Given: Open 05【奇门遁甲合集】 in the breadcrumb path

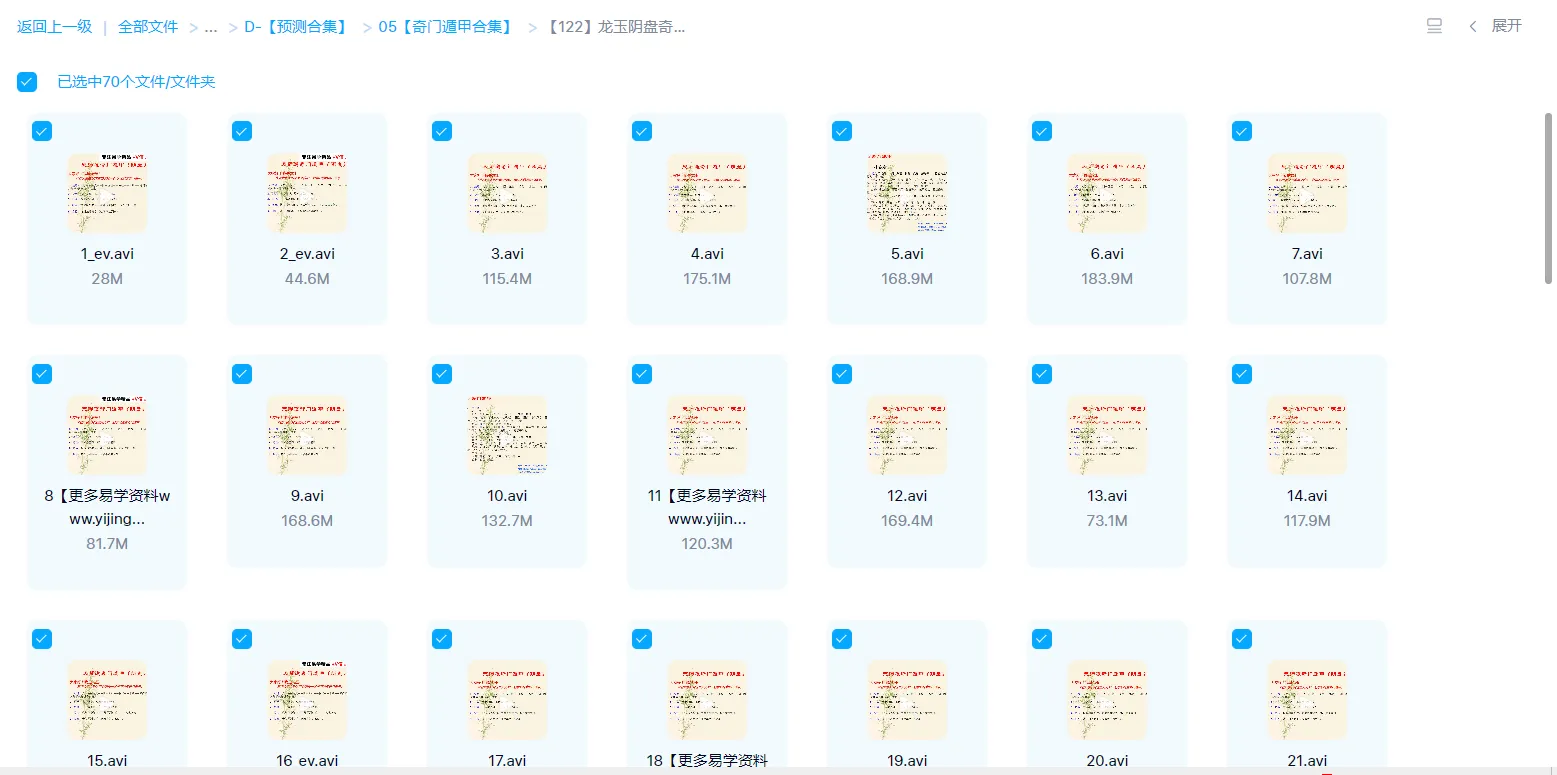Looking at the screenshot, I should tap(443, 27).
